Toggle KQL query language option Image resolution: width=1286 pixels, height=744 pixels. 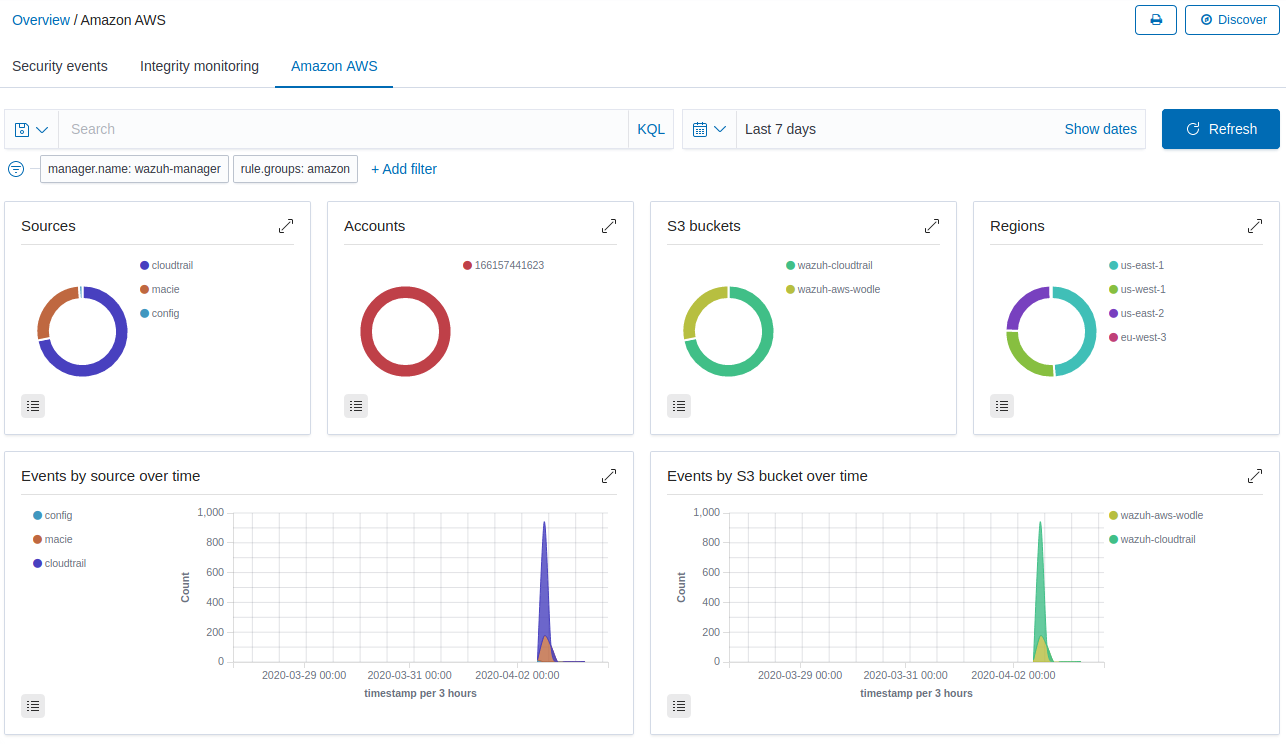651,129
